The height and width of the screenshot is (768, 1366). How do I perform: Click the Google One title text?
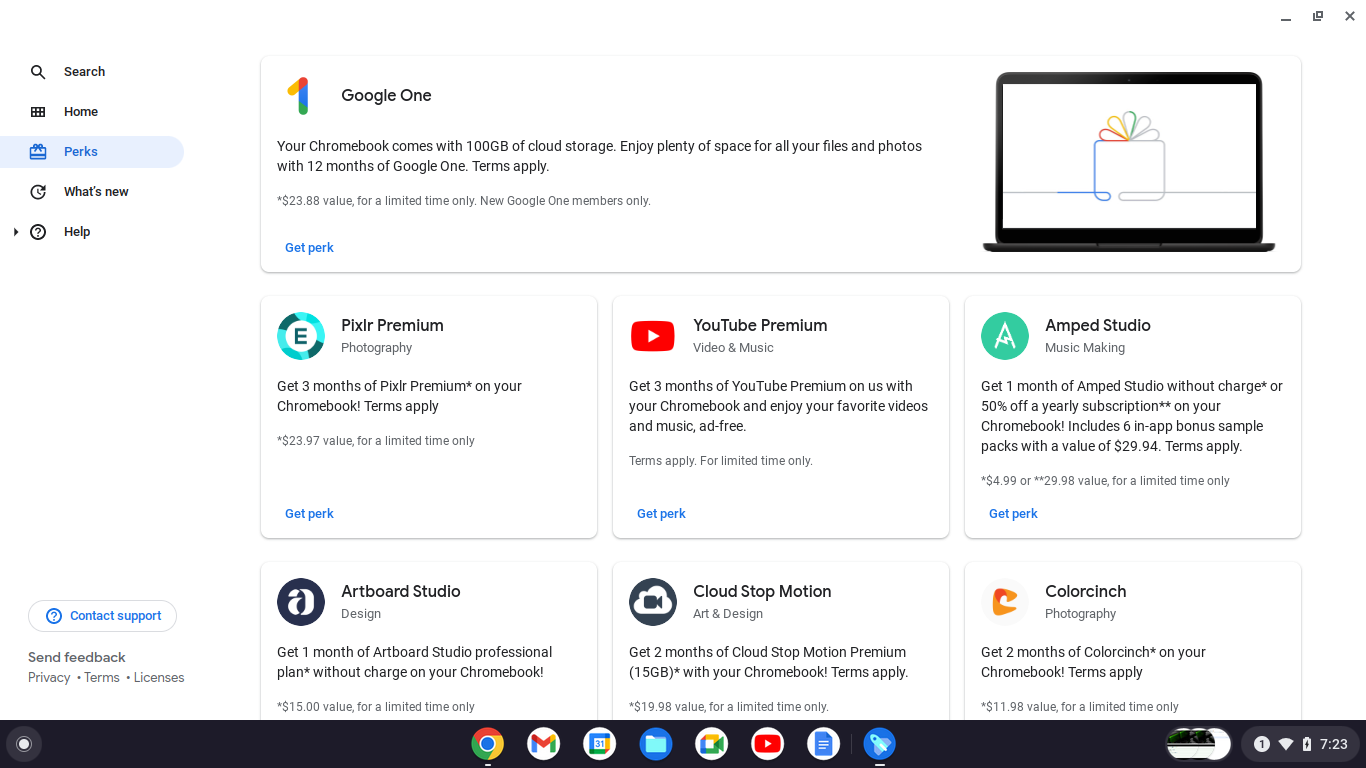click(386, 96)
